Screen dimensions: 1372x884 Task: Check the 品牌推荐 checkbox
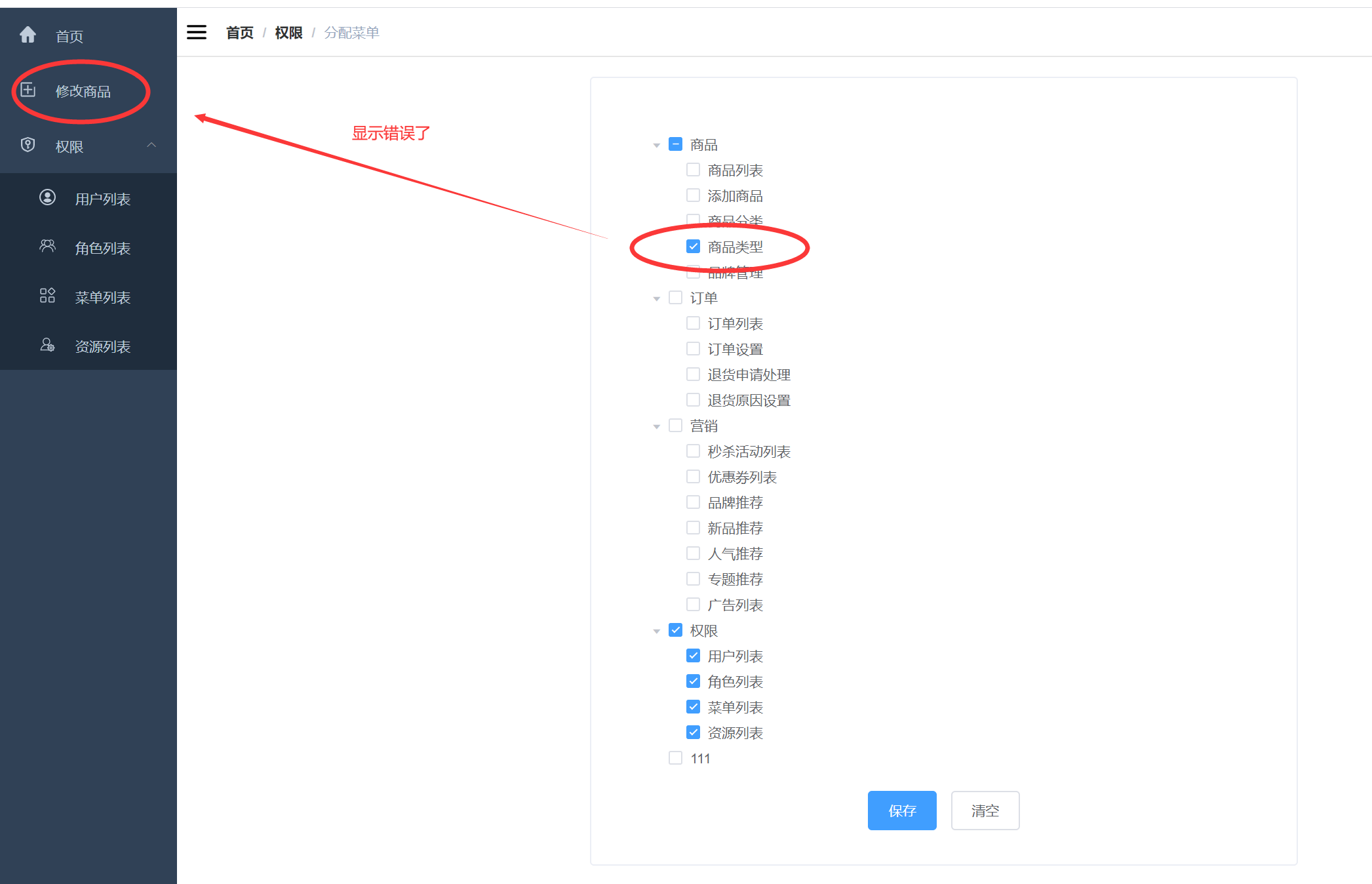click(693, 502)
